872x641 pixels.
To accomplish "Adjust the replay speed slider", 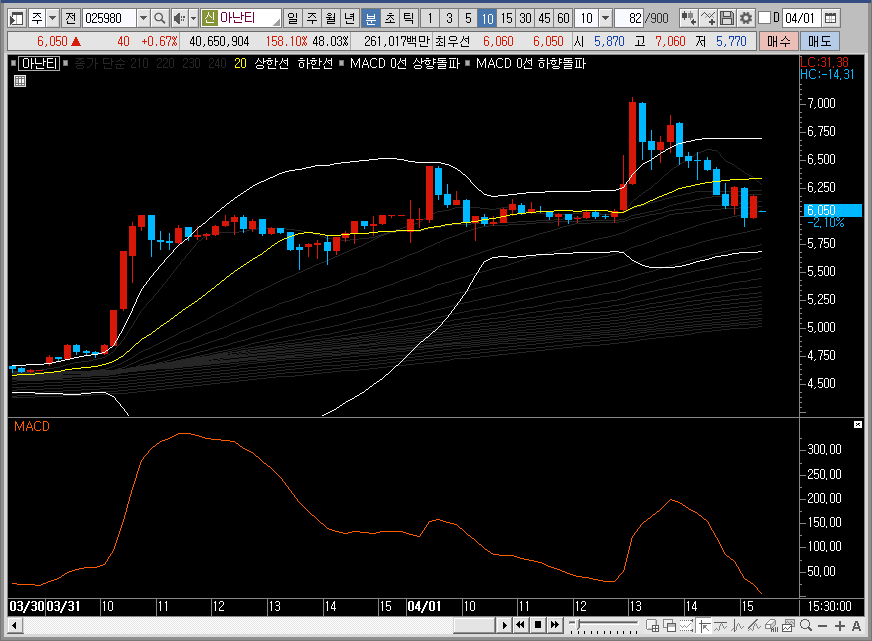I will point(603,626).
